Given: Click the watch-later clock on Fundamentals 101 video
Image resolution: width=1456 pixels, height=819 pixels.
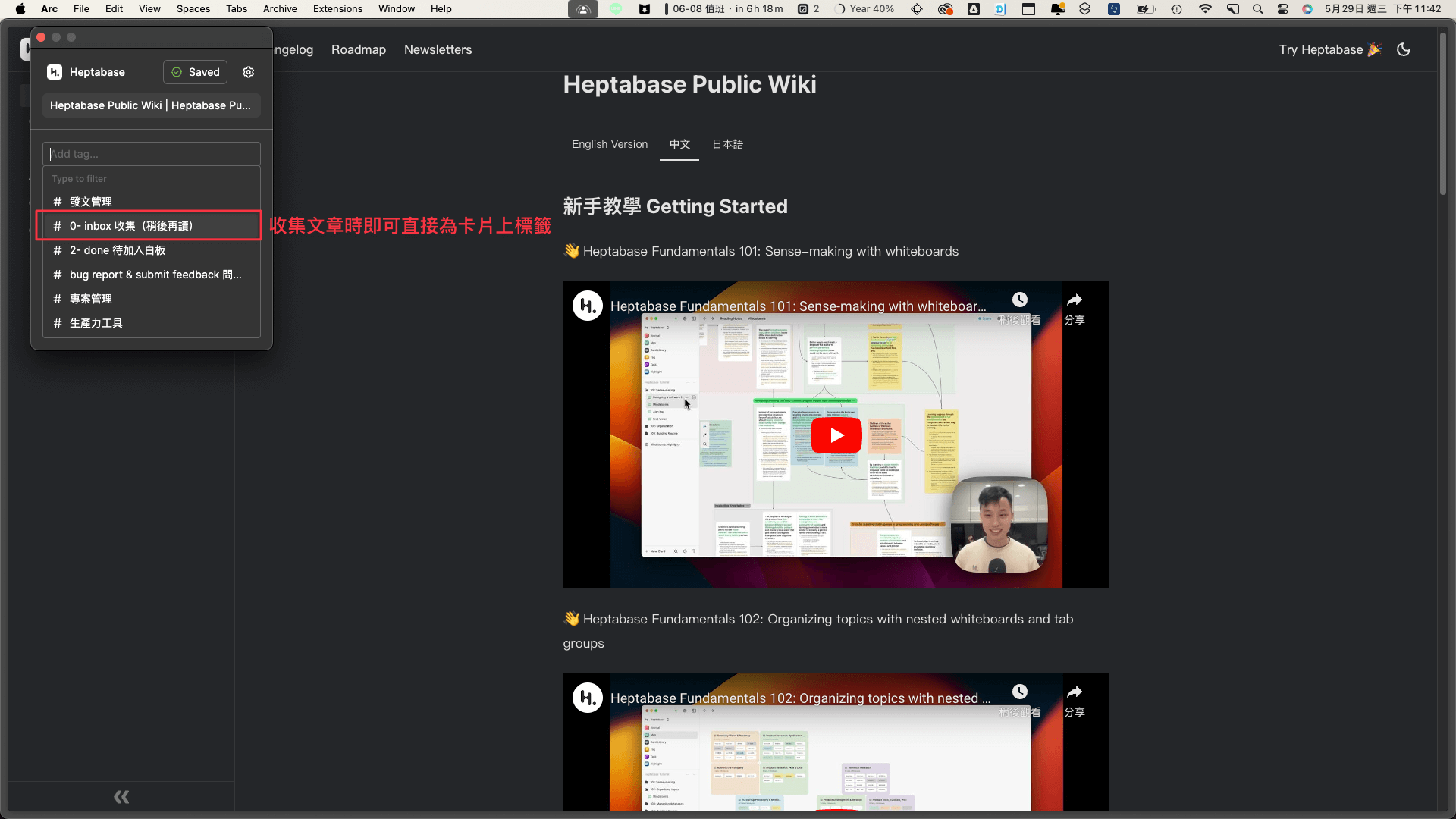Looking at the screenshot, I should pyautogui.click(x=1019, y=300).
